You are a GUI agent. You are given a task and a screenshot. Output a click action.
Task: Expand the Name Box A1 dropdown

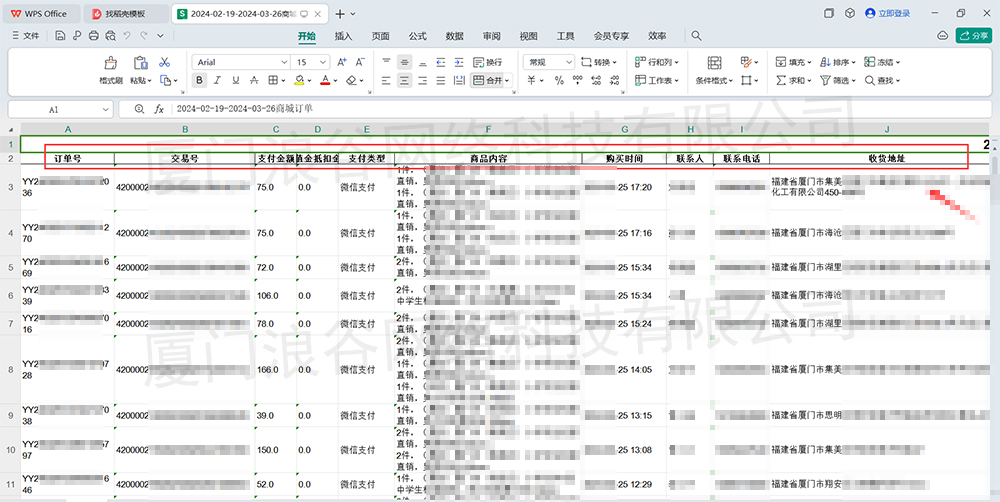(106, 110)
